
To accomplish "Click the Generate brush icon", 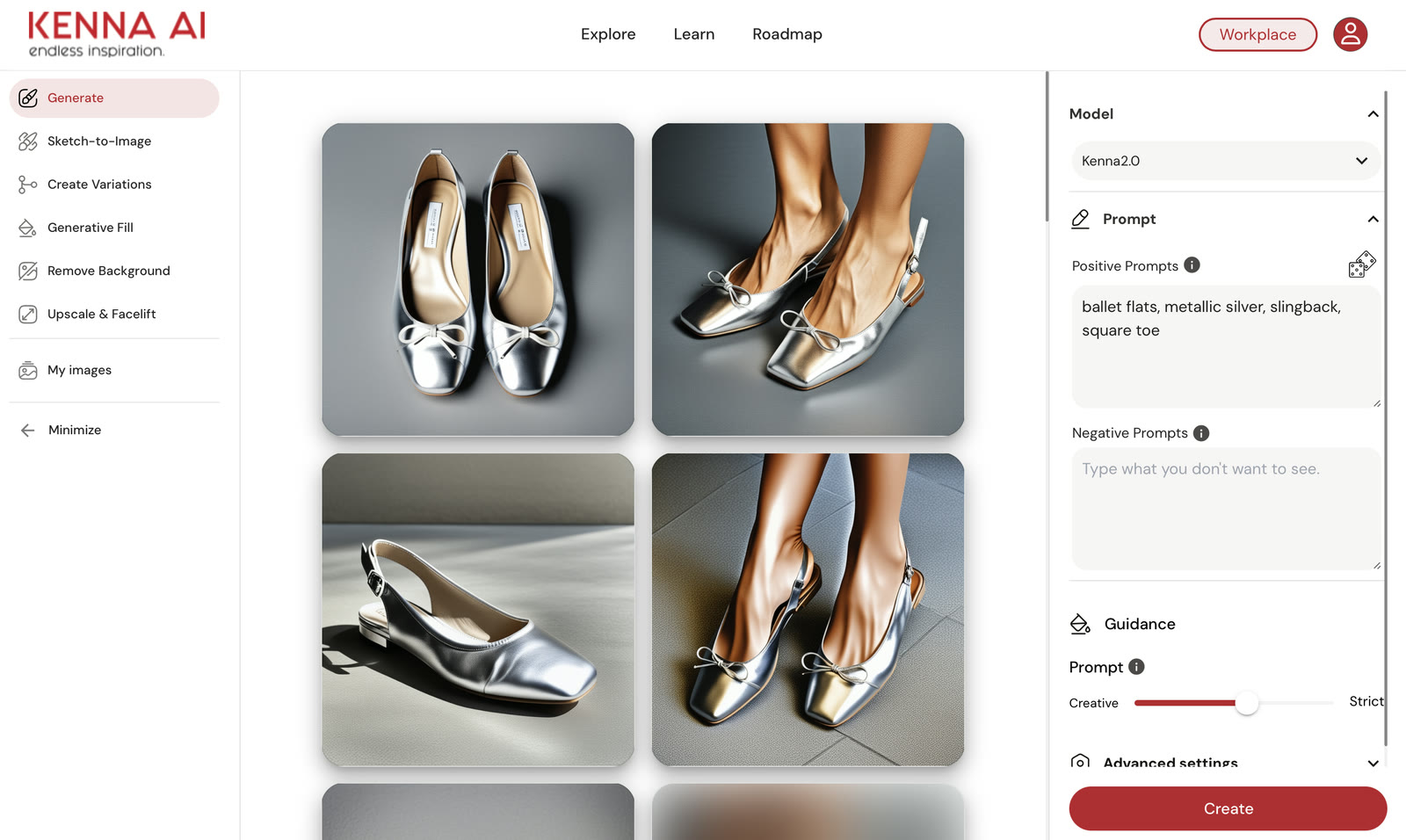I will [28, 98].
